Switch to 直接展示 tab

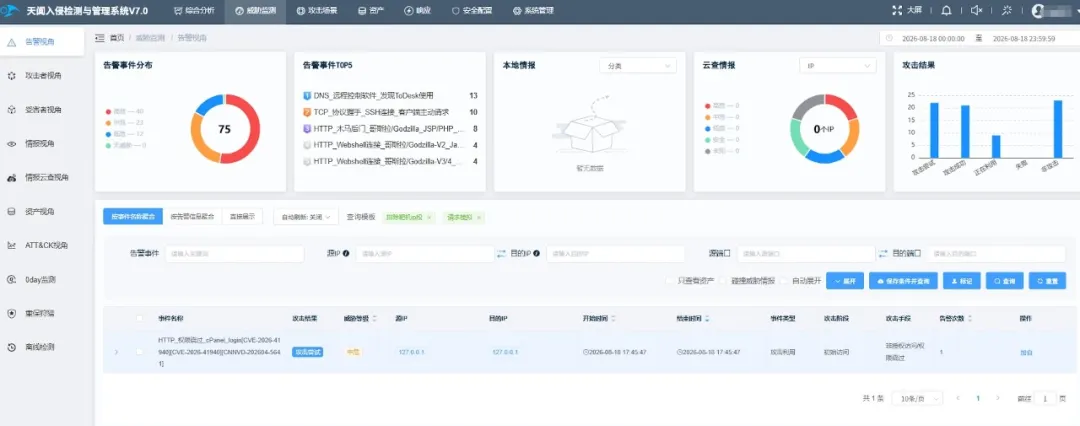(x=242, y=216)
